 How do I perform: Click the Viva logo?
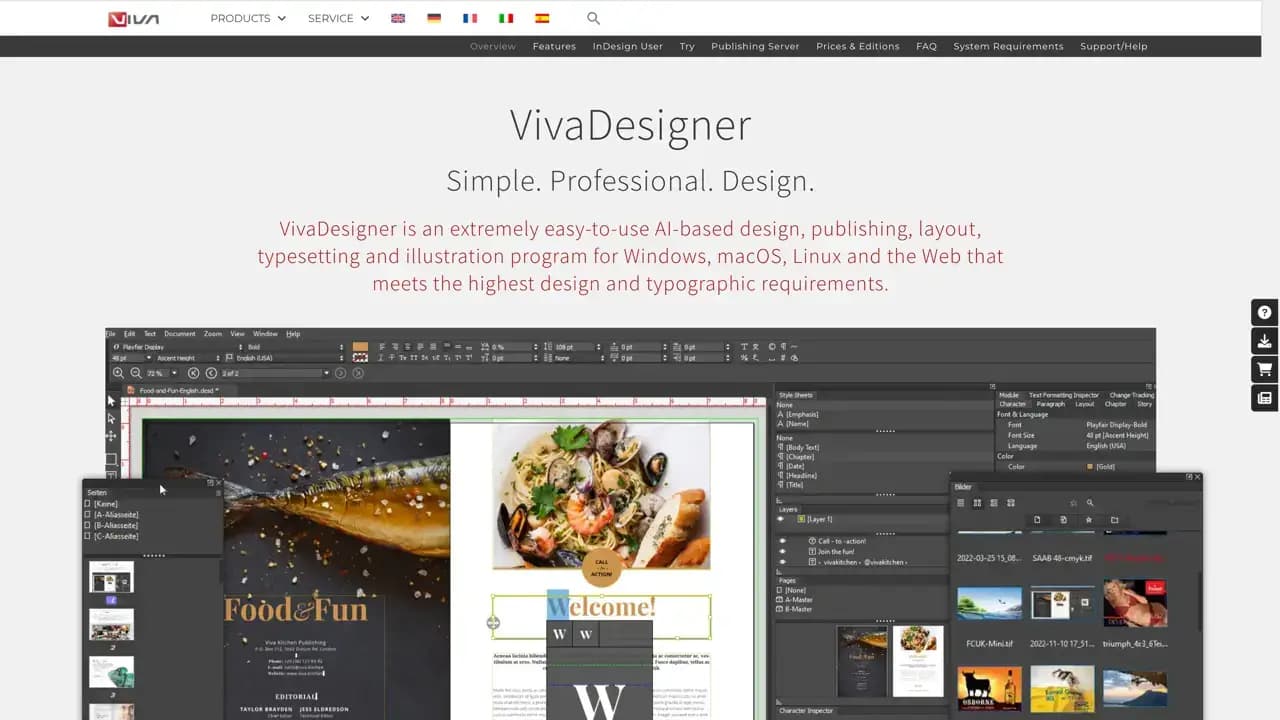click(x=134, y=18)
